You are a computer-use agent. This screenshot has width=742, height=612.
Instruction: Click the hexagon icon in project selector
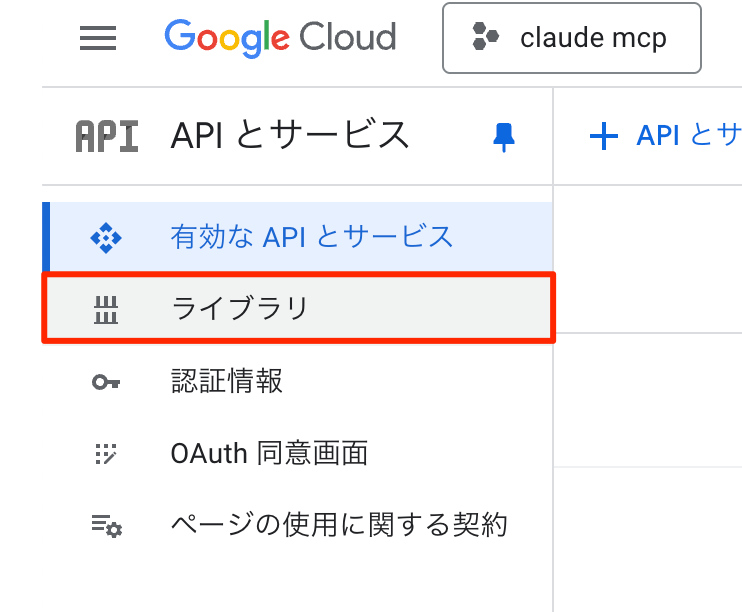click(x=486, y=38)
